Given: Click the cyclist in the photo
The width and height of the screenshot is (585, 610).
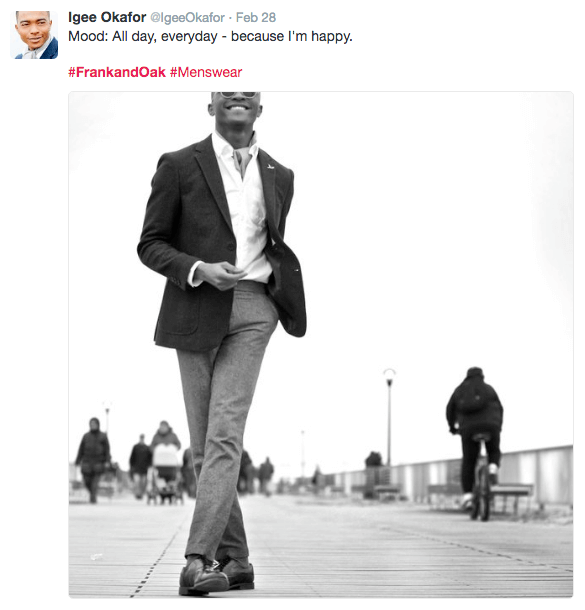Looking at the screenshot, I should [475, 442].
